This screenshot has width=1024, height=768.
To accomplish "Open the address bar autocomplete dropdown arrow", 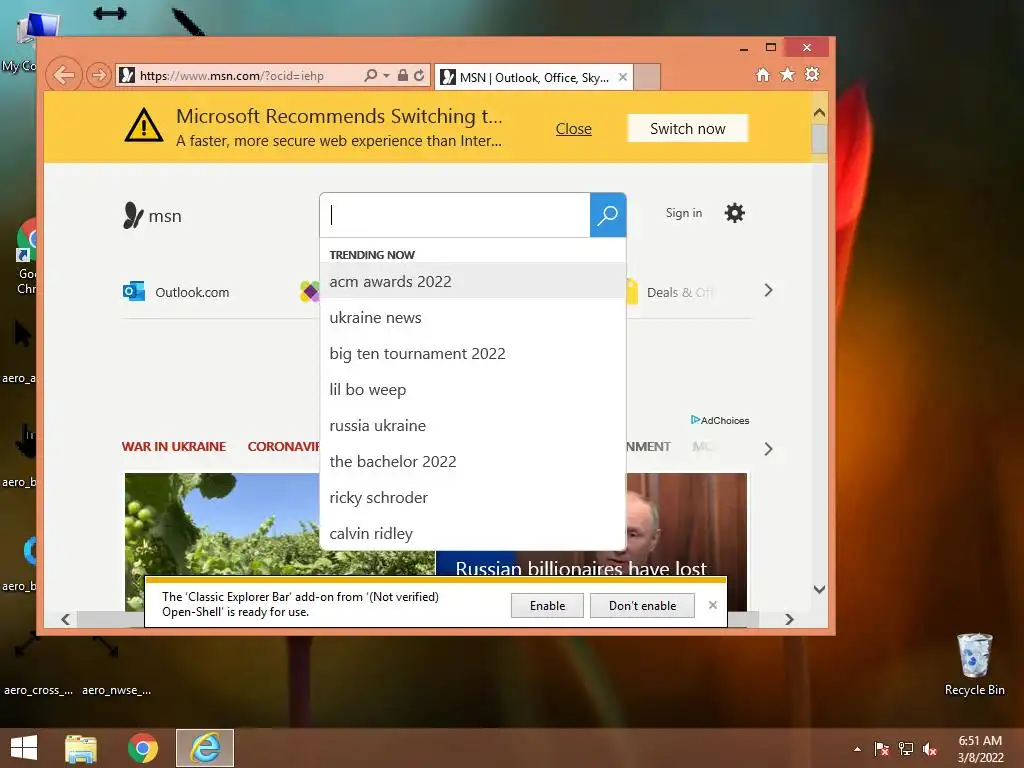I will [x=386, y=76].
